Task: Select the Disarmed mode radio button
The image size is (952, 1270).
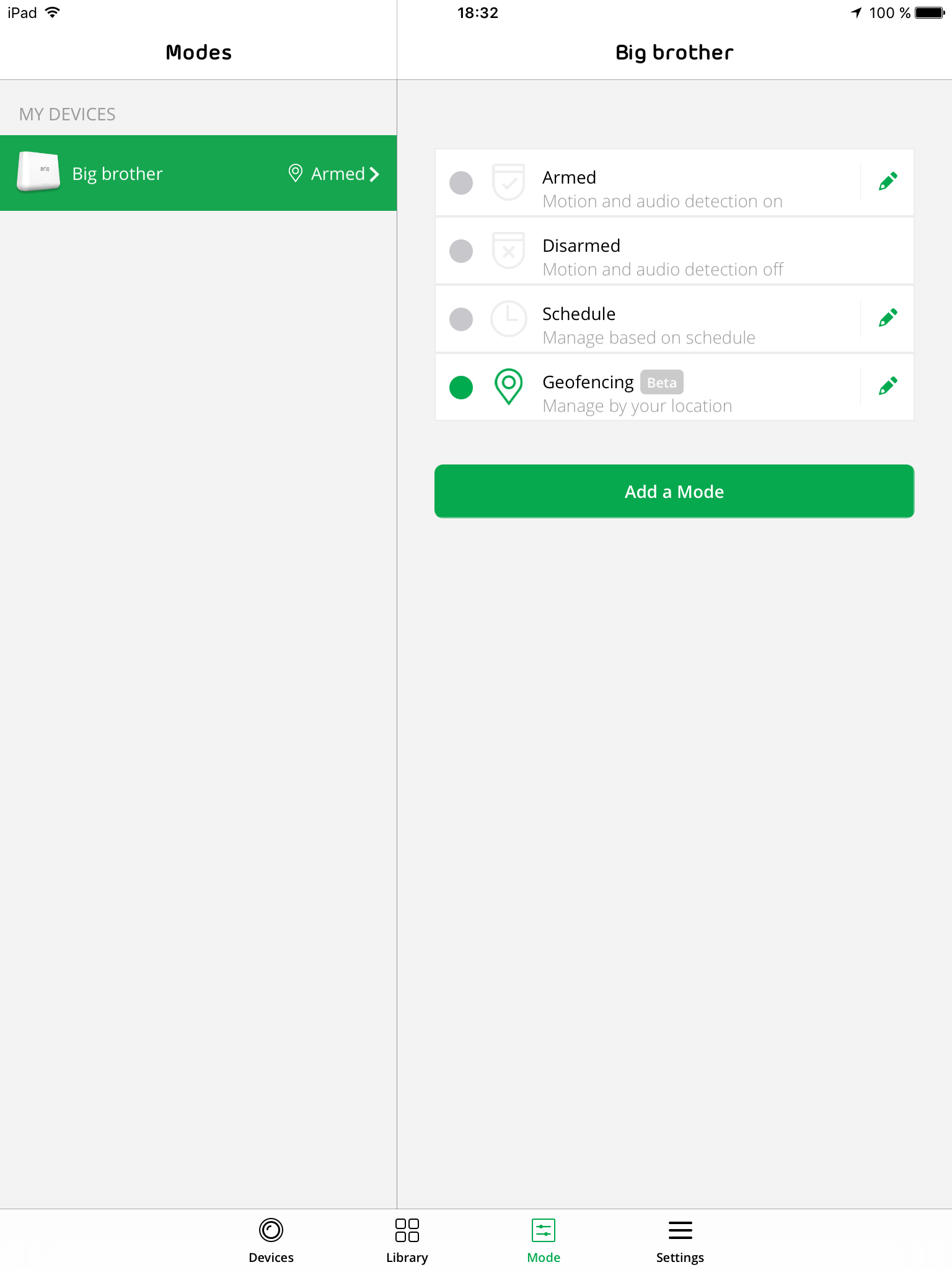Action: point(461,251)
